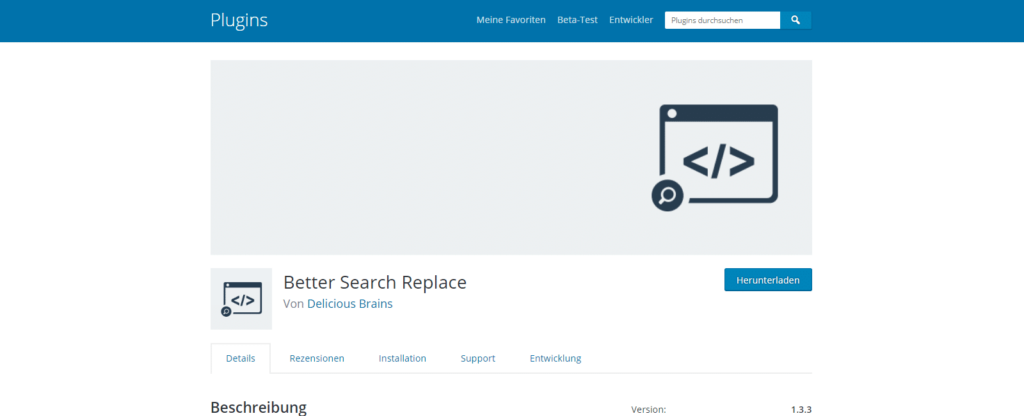Download plugin with Herunterladen button
Viewport: 1024px width, 416px height.
coord(768,280)
